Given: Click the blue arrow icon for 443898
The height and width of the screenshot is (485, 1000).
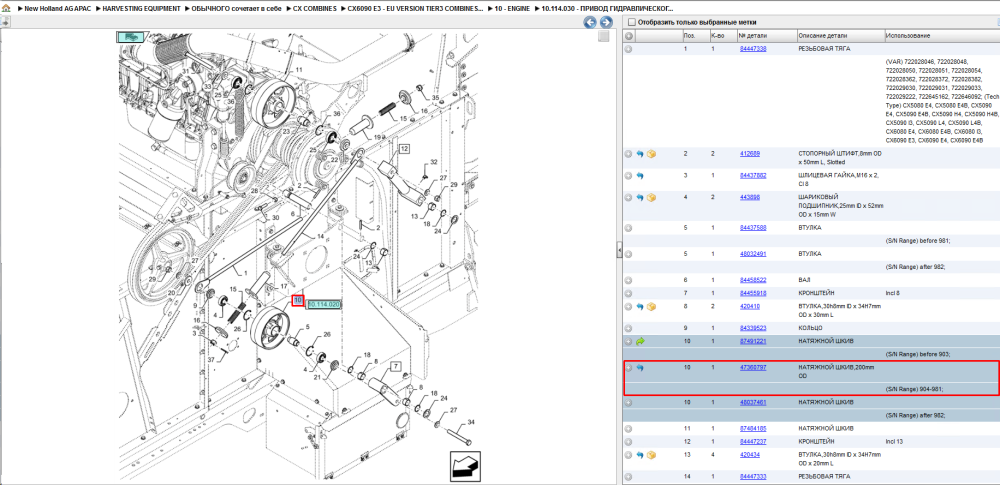Looking at the screenshot, I should coord(640,197).
